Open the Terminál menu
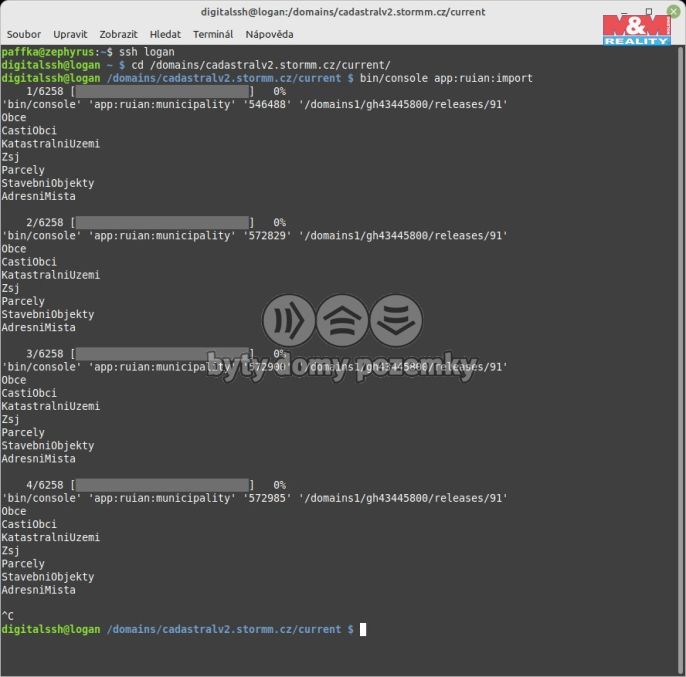Image resolution: width=686 pixels, height=677 pixels. pos(213,34)
